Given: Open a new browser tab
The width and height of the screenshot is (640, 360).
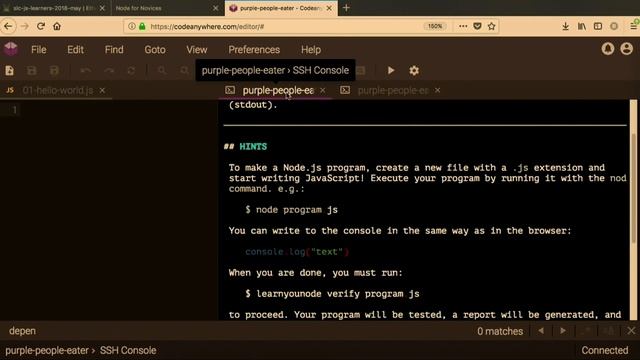Looking at the screenshot, I should coord(346,8).
